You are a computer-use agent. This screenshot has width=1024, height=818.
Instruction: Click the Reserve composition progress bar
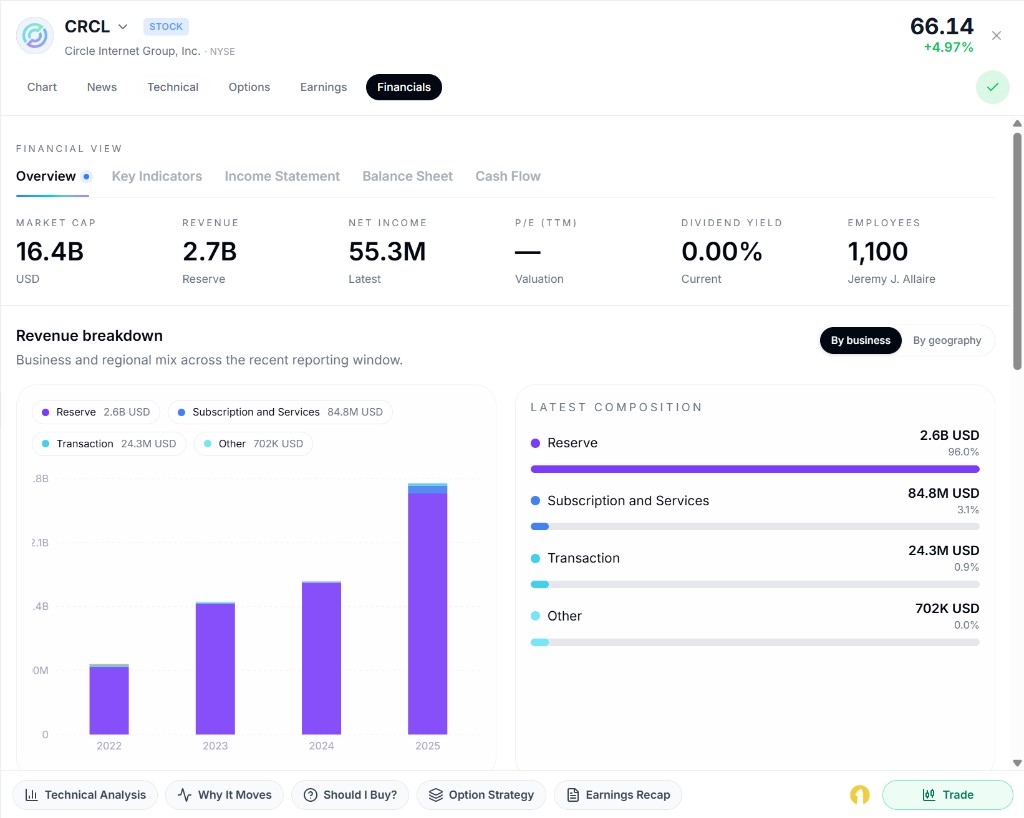755,469
